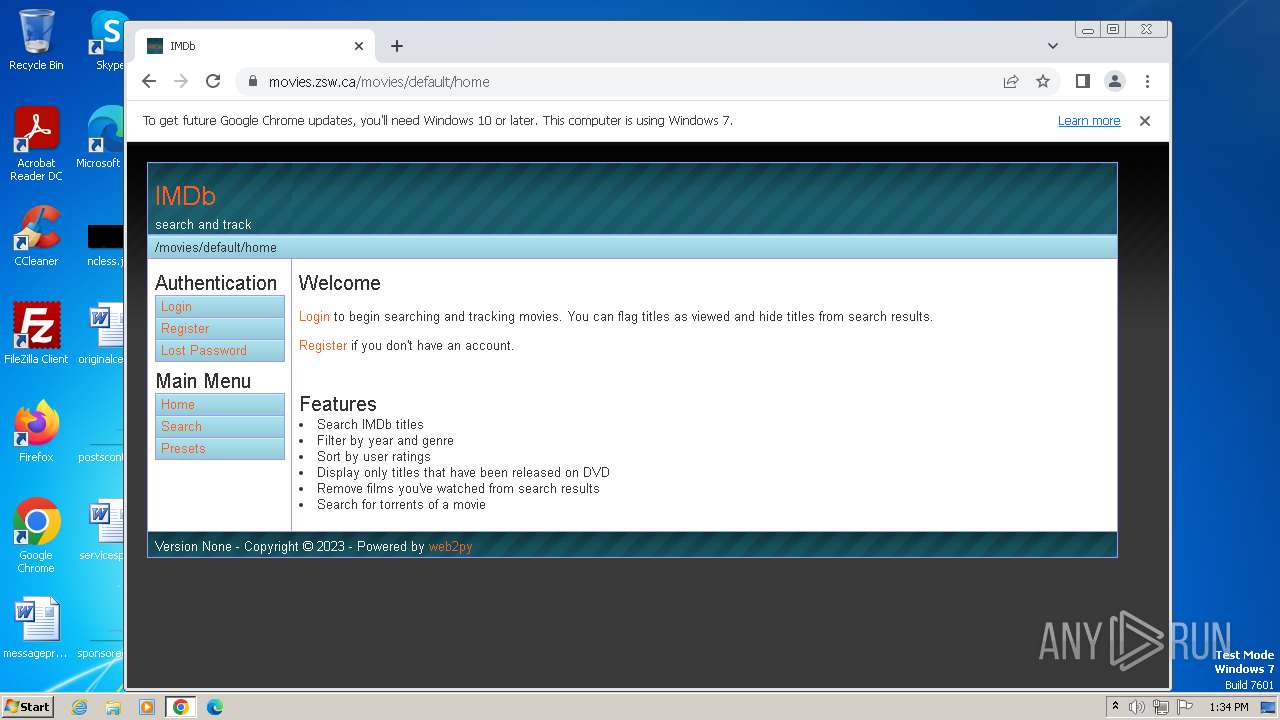Open Login in Authentication menu
The height and width of the screenshot is (720, 1280).
click(220, 307)
